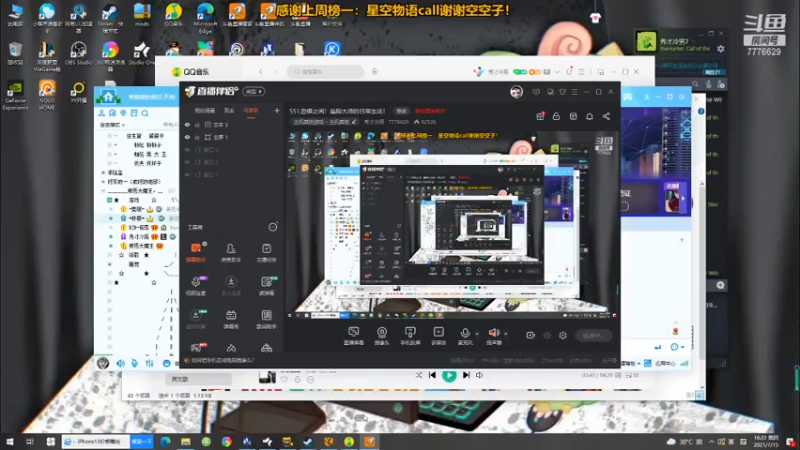Open OBS Studio desktop shortcut
The image size is (800, 450).
[x=78, y=54]
